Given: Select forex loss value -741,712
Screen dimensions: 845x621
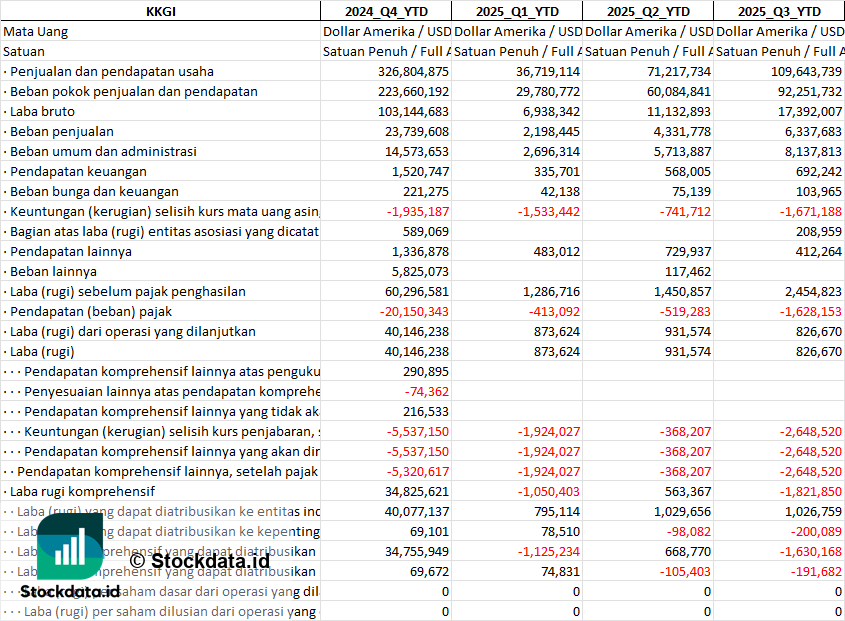Looking at the screenshot, I should click(685, 211).
